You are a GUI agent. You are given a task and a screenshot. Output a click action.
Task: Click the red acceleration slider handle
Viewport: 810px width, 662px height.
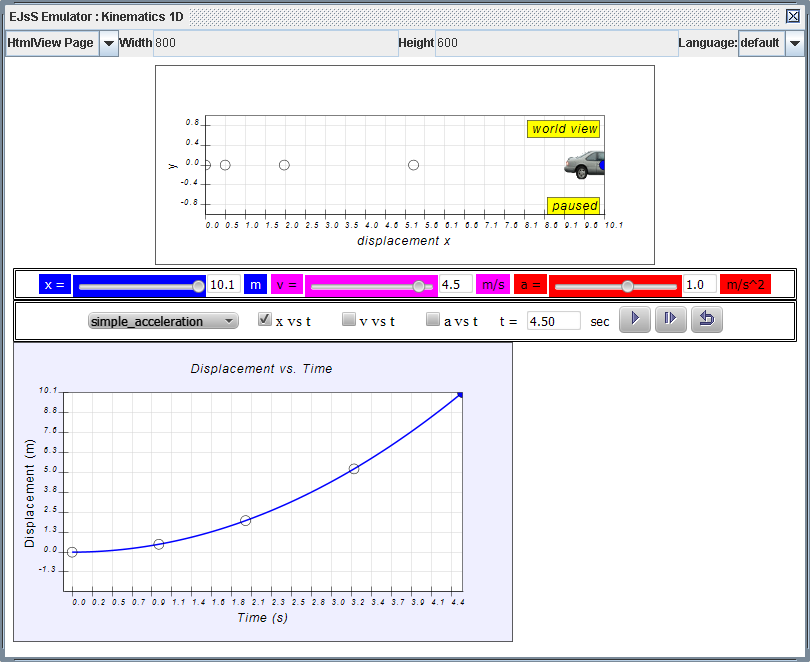point(627,286)
